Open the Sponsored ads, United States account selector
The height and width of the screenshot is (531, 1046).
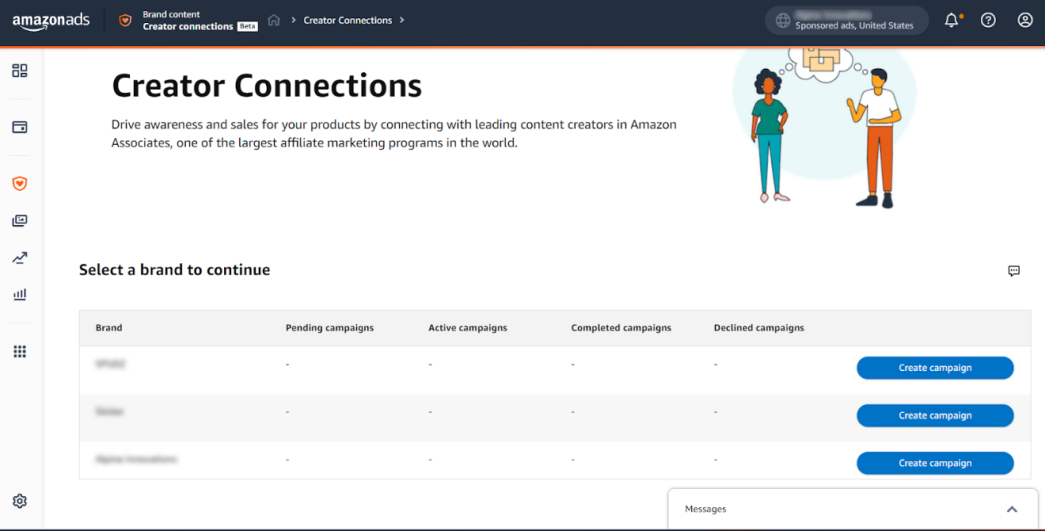[x=847, y=20]
